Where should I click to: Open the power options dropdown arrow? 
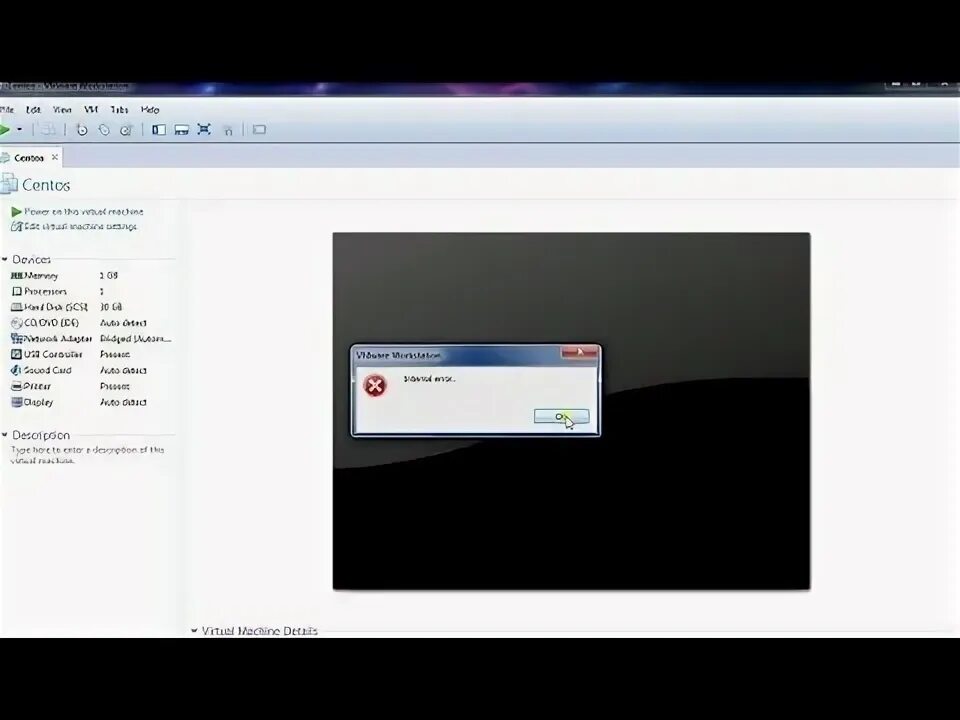20,129
